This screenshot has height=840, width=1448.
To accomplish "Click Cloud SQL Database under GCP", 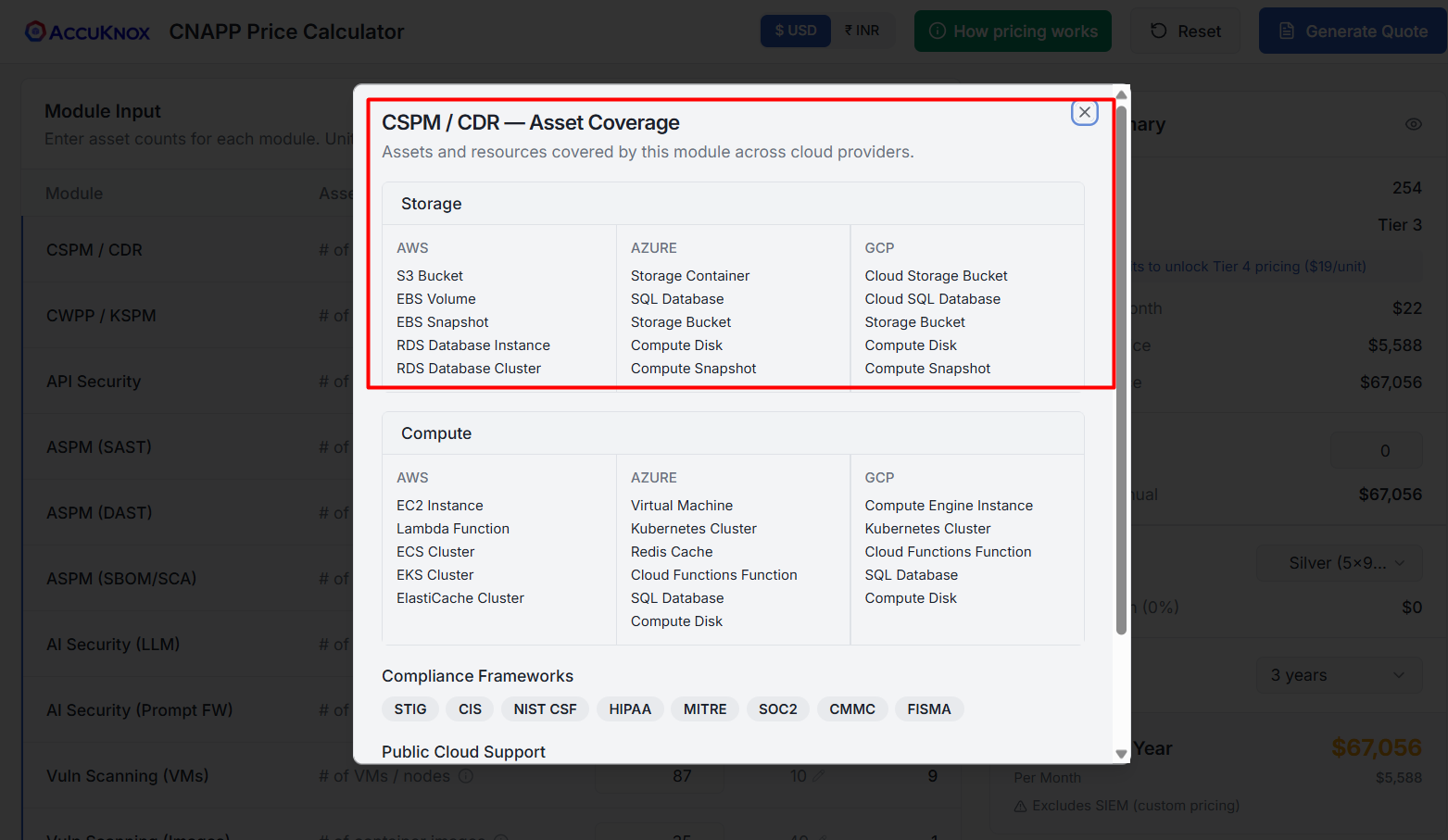I will (x=932, y=299).
